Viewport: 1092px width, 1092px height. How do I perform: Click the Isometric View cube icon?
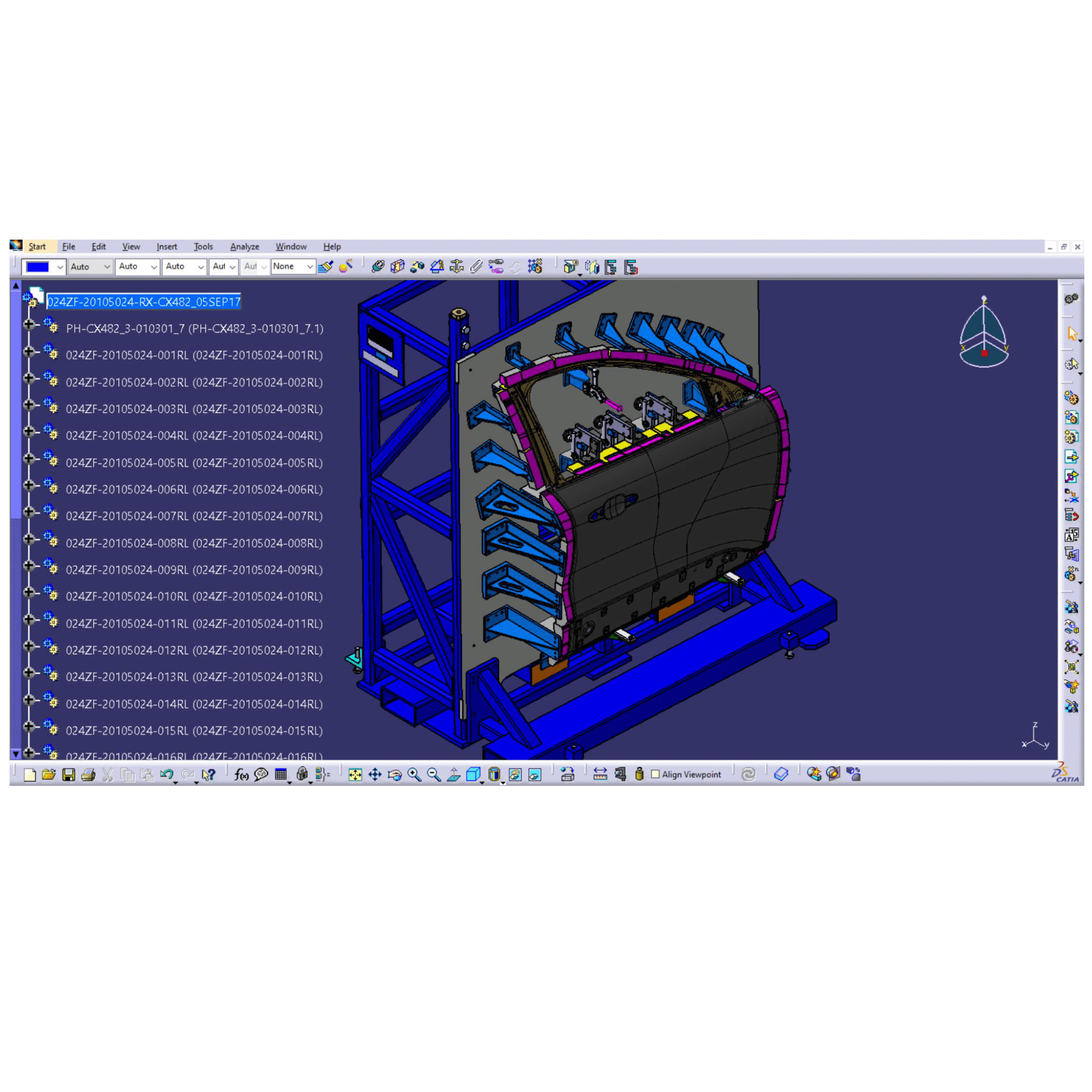point(473,774)
